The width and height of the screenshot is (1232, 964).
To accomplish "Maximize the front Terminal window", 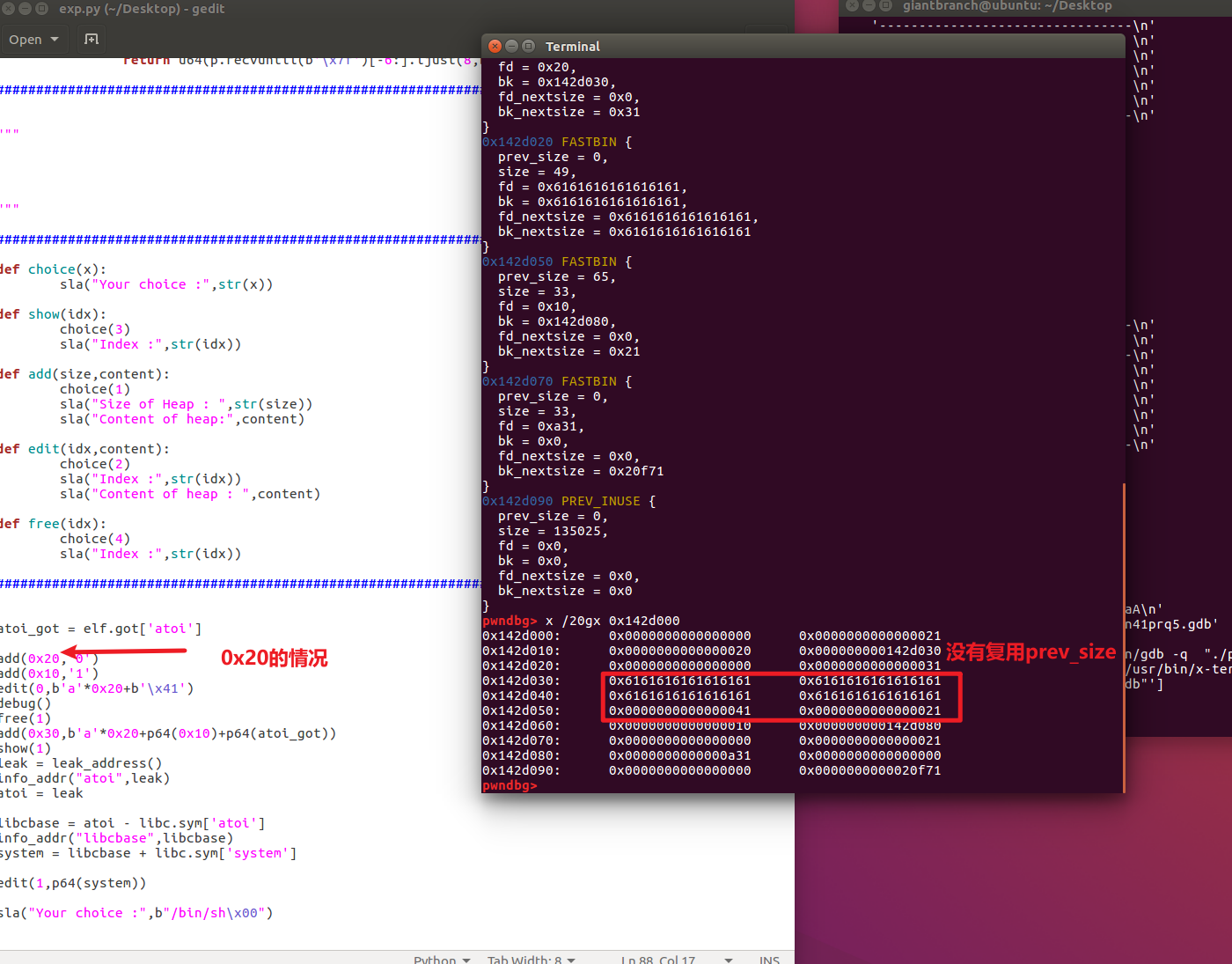I will 529,46.
